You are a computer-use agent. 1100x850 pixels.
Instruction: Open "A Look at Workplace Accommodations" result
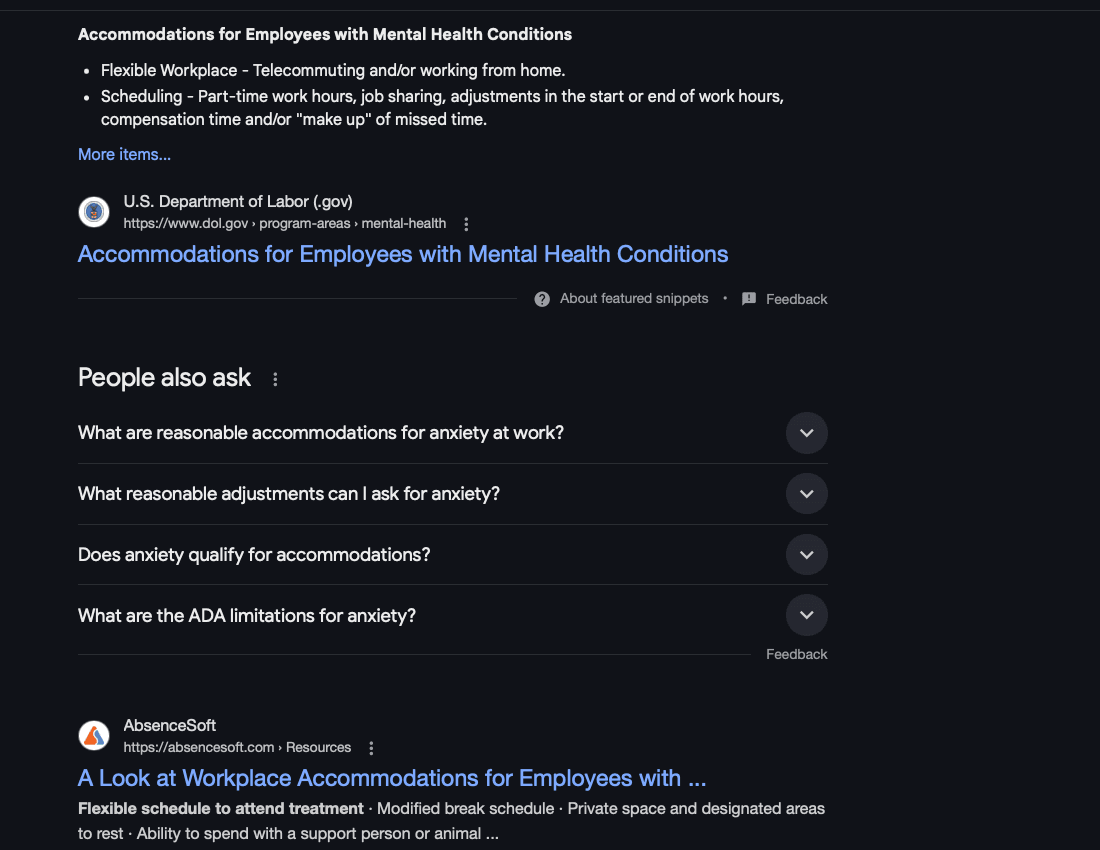tap(392, 778)
